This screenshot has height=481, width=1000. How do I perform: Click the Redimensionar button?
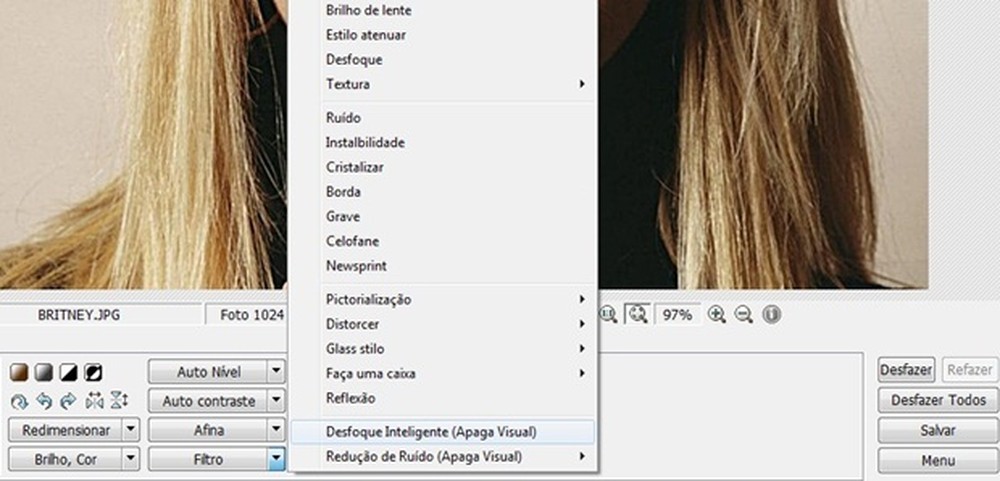coord(66,430)
